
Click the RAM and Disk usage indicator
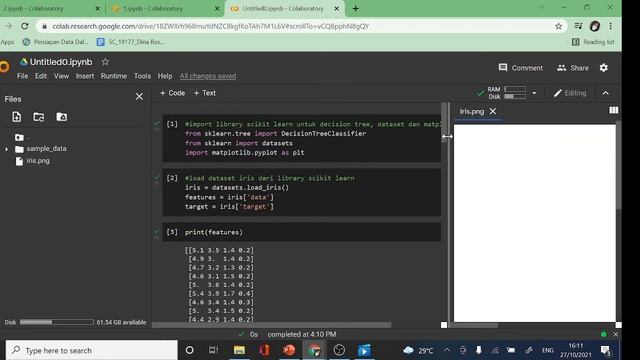[x=506, y=93]
